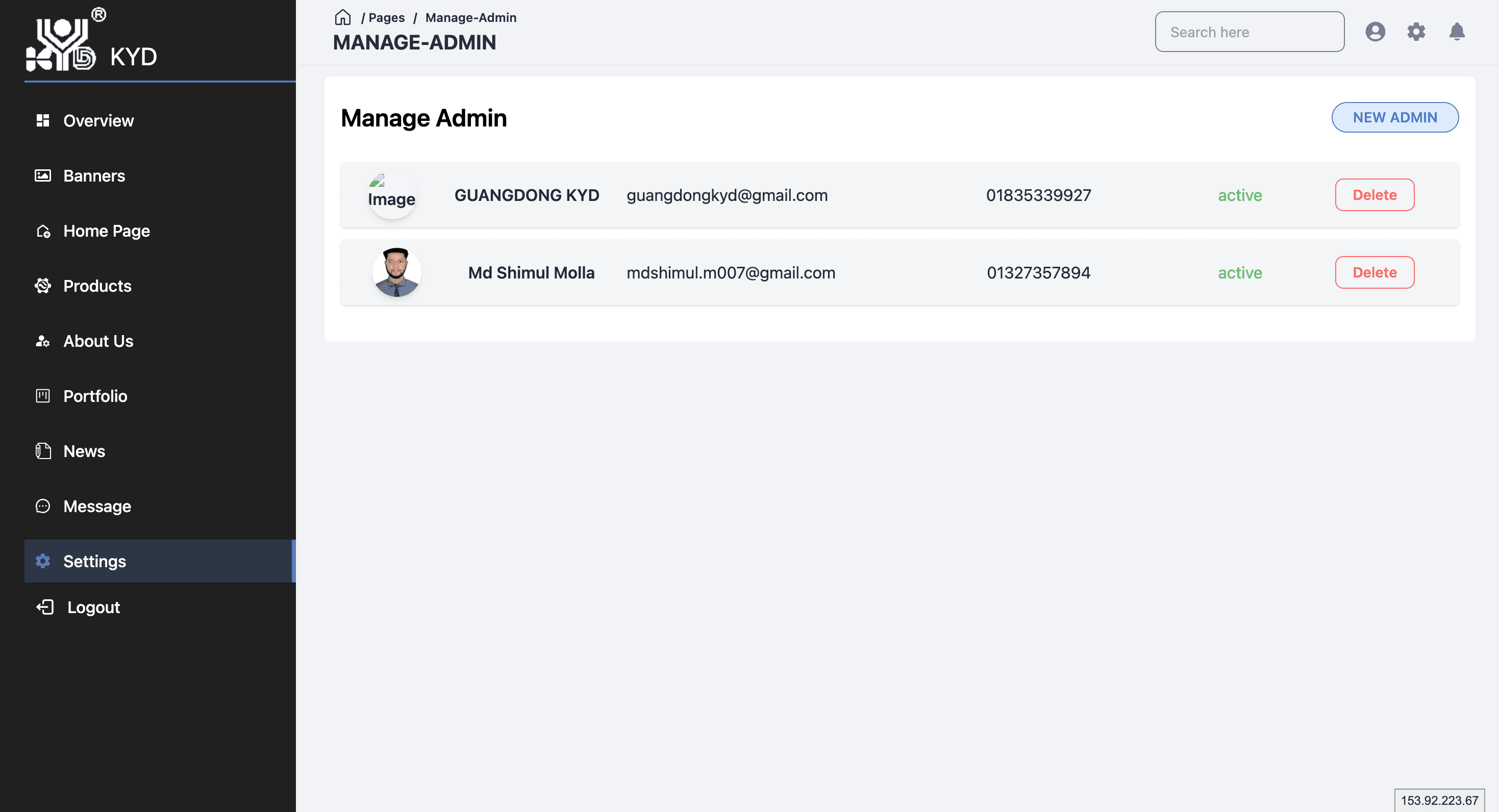Open the Portfolio menu item
This screenshot has height=812, width=1499.
(95, 396)
